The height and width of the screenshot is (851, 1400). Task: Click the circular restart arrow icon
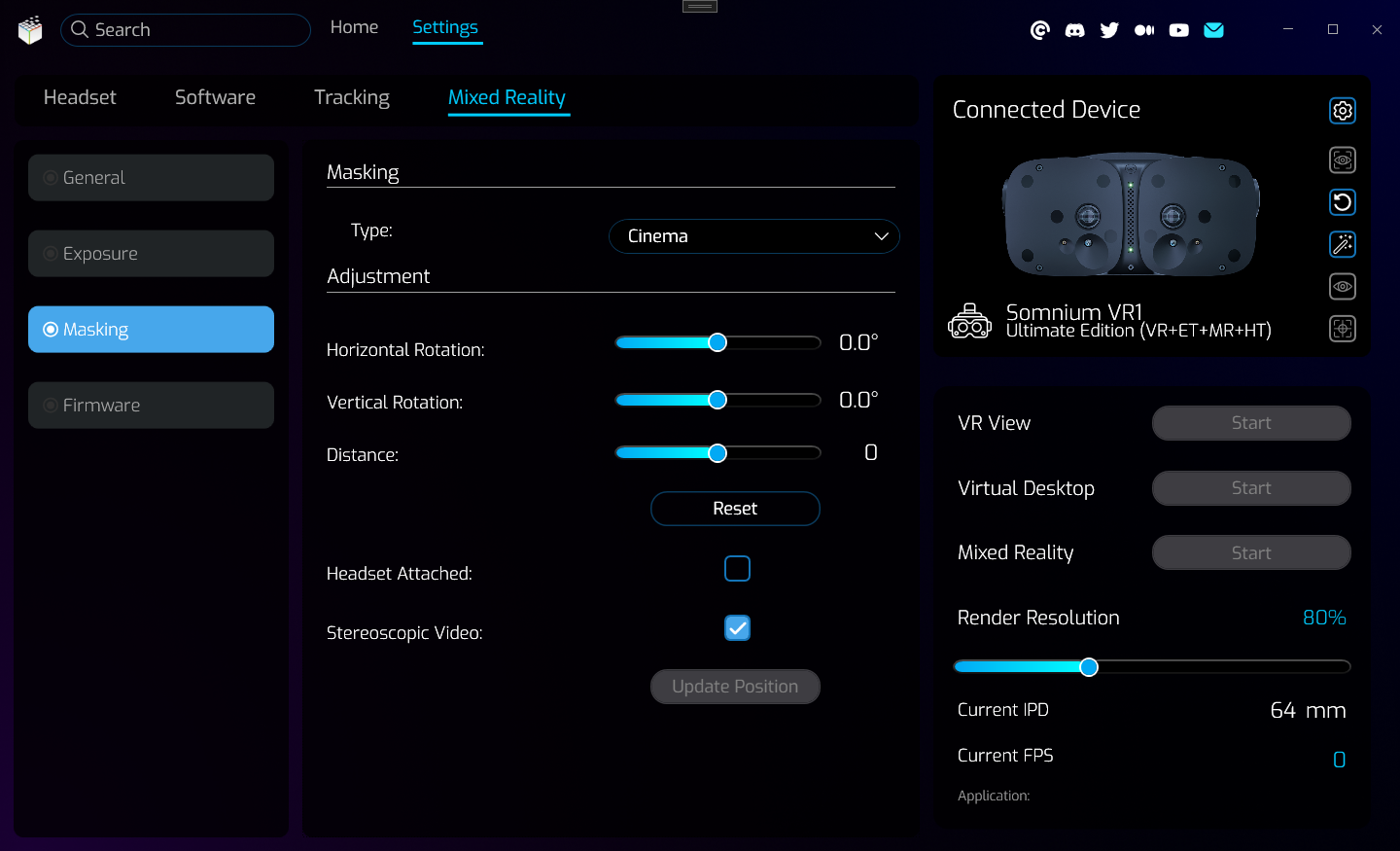click(1343, 202)
